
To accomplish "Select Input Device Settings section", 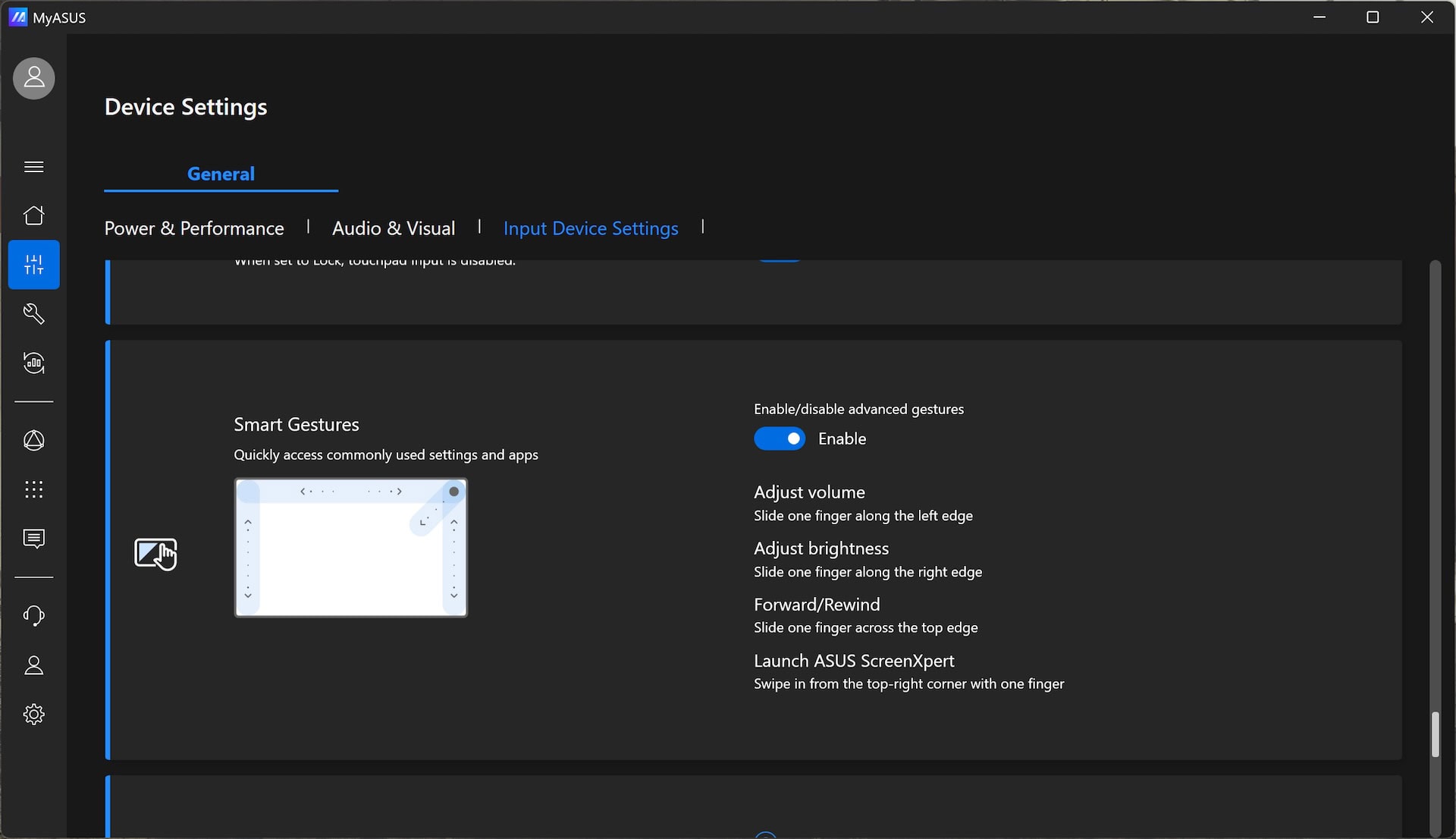I will pos(591,228).
